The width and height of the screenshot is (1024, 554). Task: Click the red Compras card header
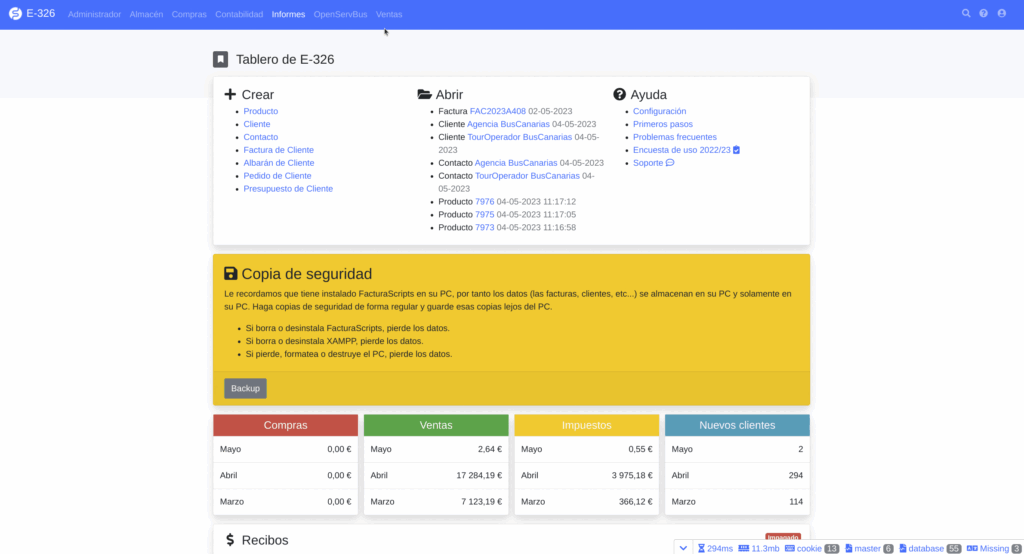[x=285, y=425]
